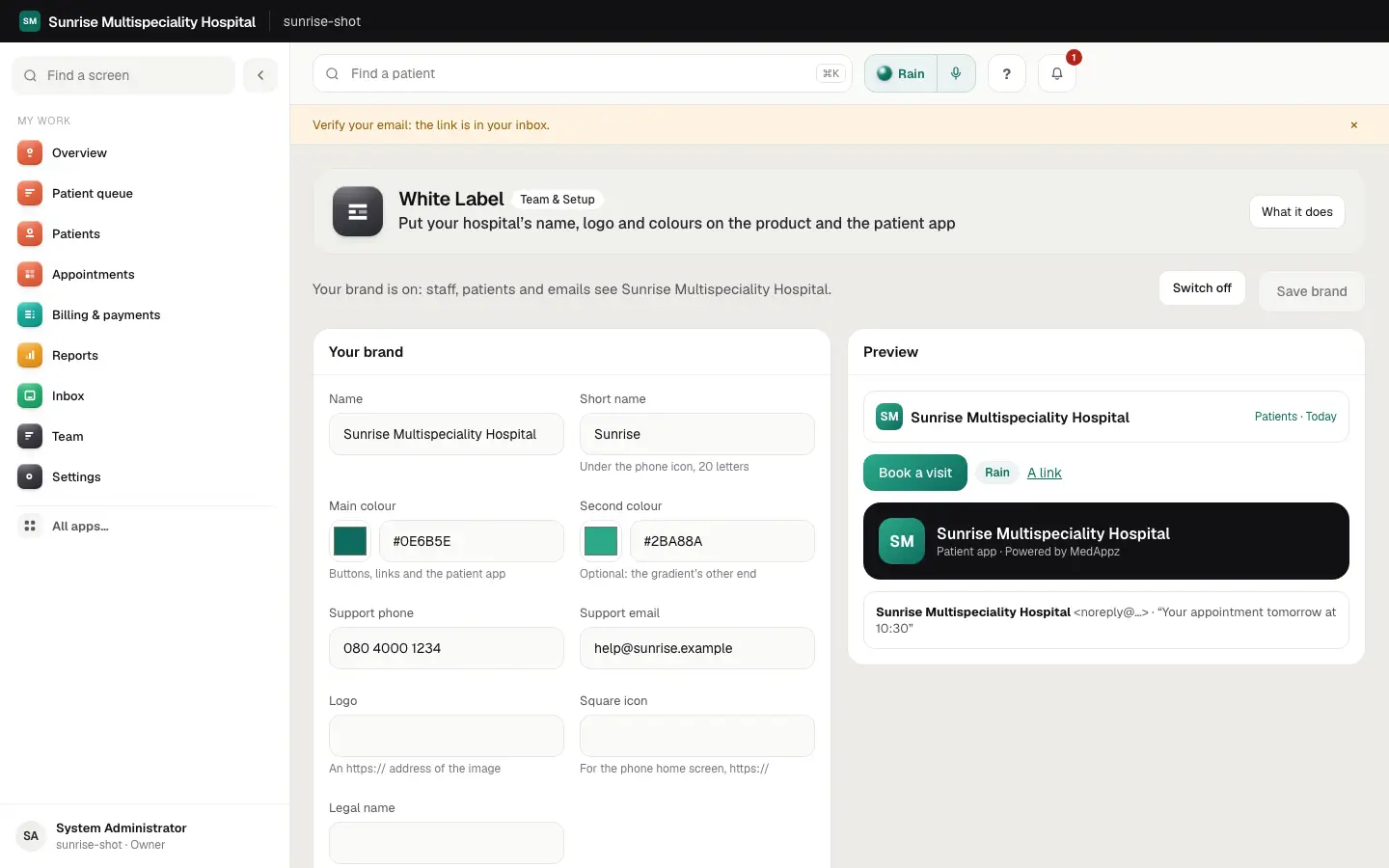Collapse the sidebar with chevron
The image size is (1389, 868).
click(x=260, y=75)
